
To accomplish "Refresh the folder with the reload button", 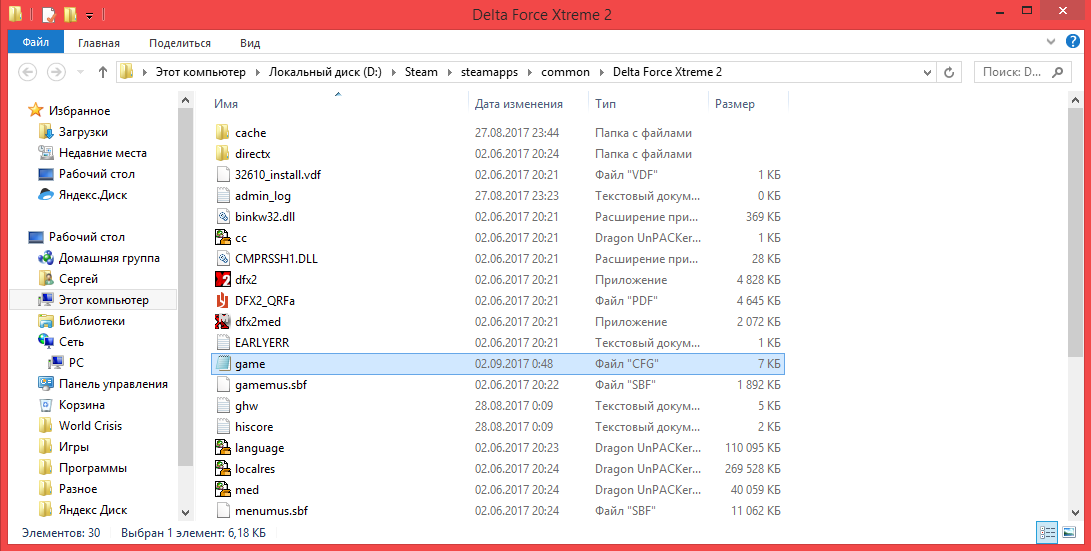I will (948, 72).
